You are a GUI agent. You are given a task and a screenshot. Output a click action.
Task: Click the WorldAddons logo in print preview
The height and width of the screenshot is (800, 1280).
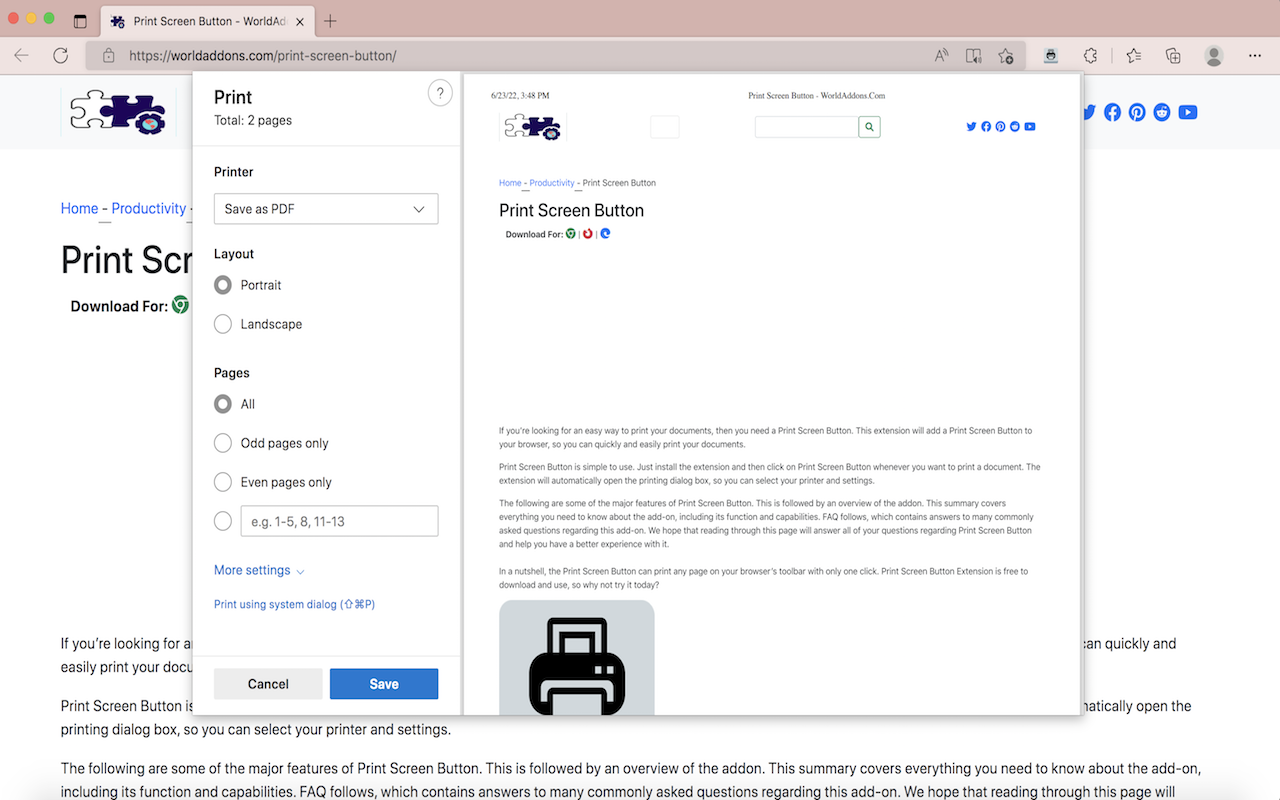(533, 126)
